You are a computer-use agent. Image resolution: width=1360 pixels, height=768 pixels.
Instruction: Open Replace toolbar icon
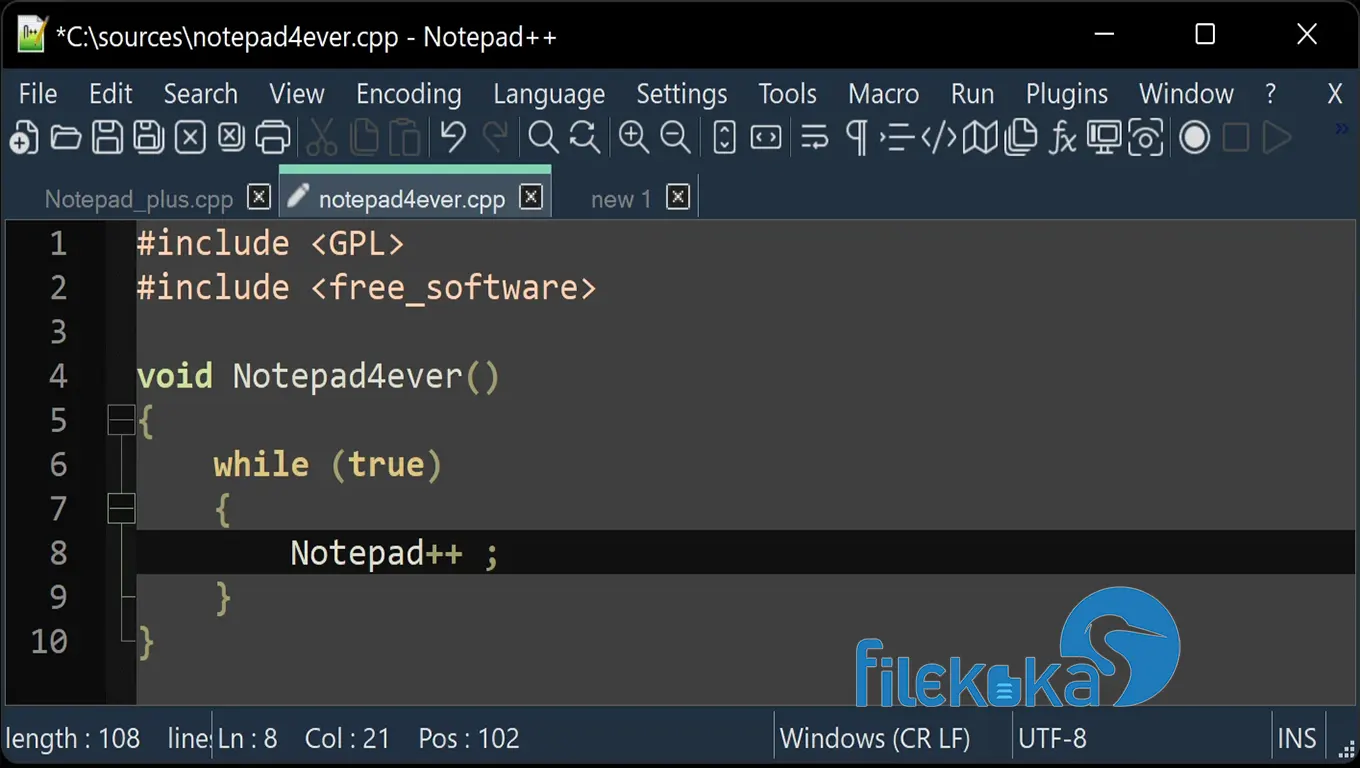point(585,137)
